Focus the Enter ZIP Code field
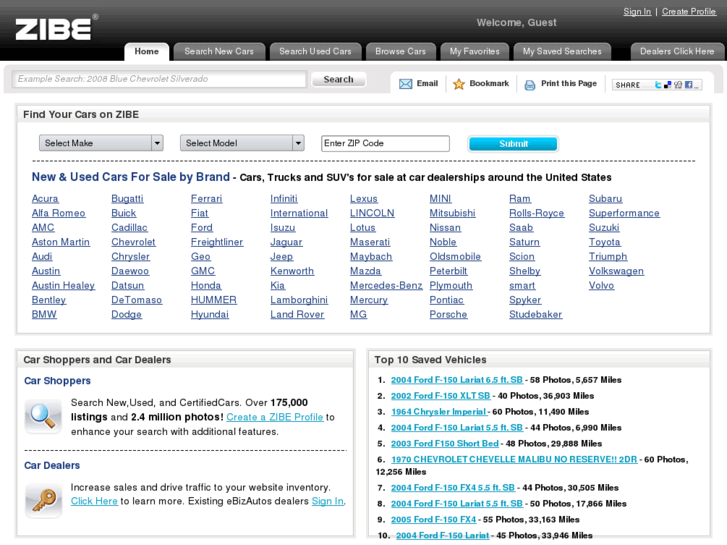727x545 pixels. coord(385,143)
